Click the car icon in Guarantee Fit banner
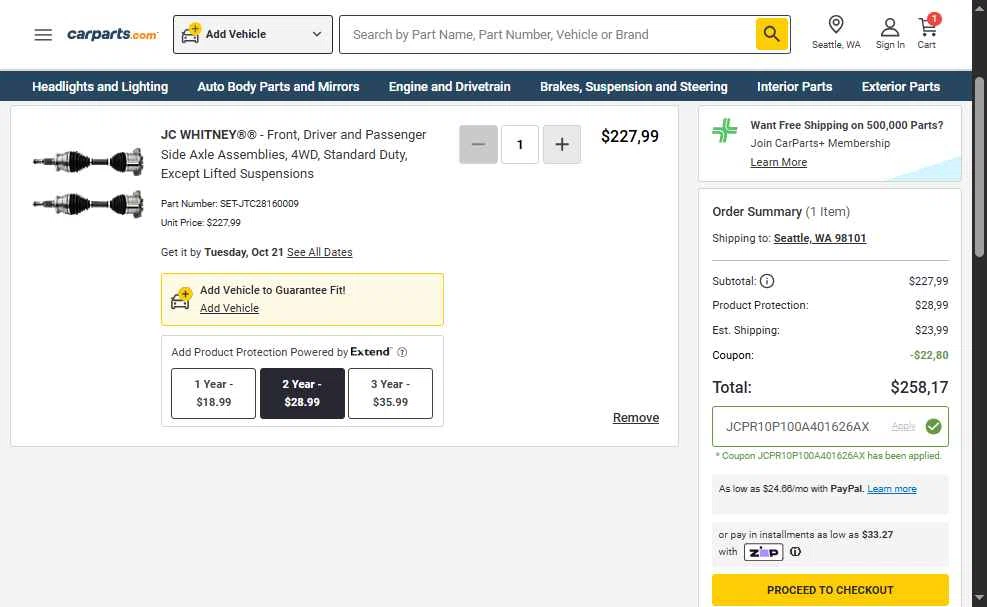The image size is (987, 607). [181, 298]
